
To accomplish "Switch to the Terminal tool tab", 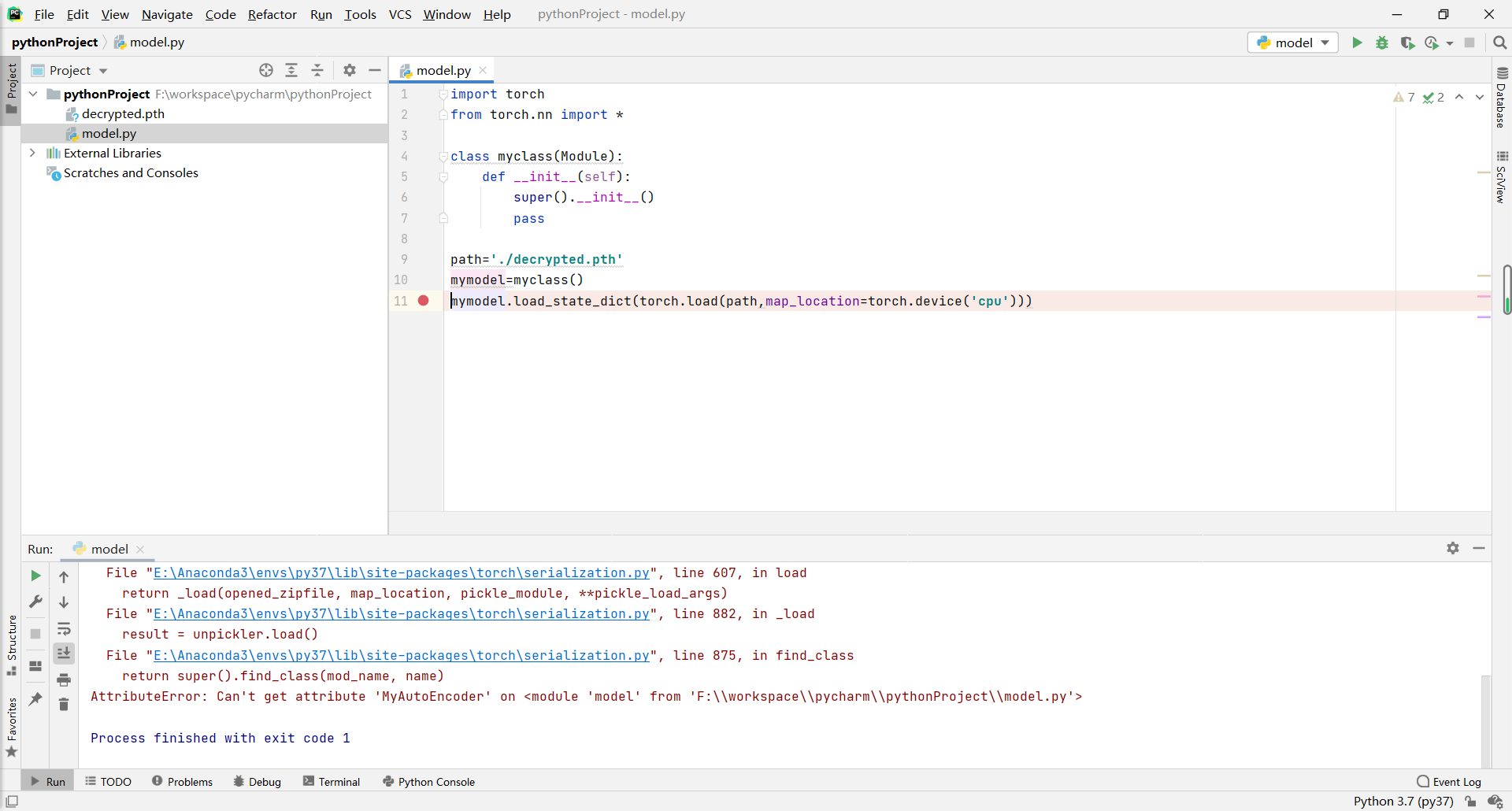I will click(x=332, y=781).
